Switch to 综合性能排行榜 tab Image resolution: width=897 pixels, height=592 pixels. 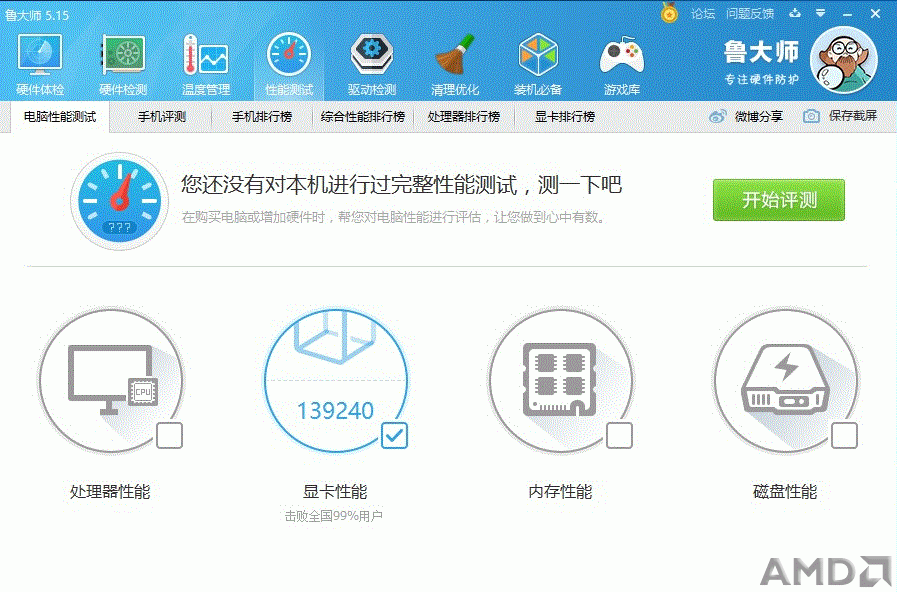click(x=363, y=117)
